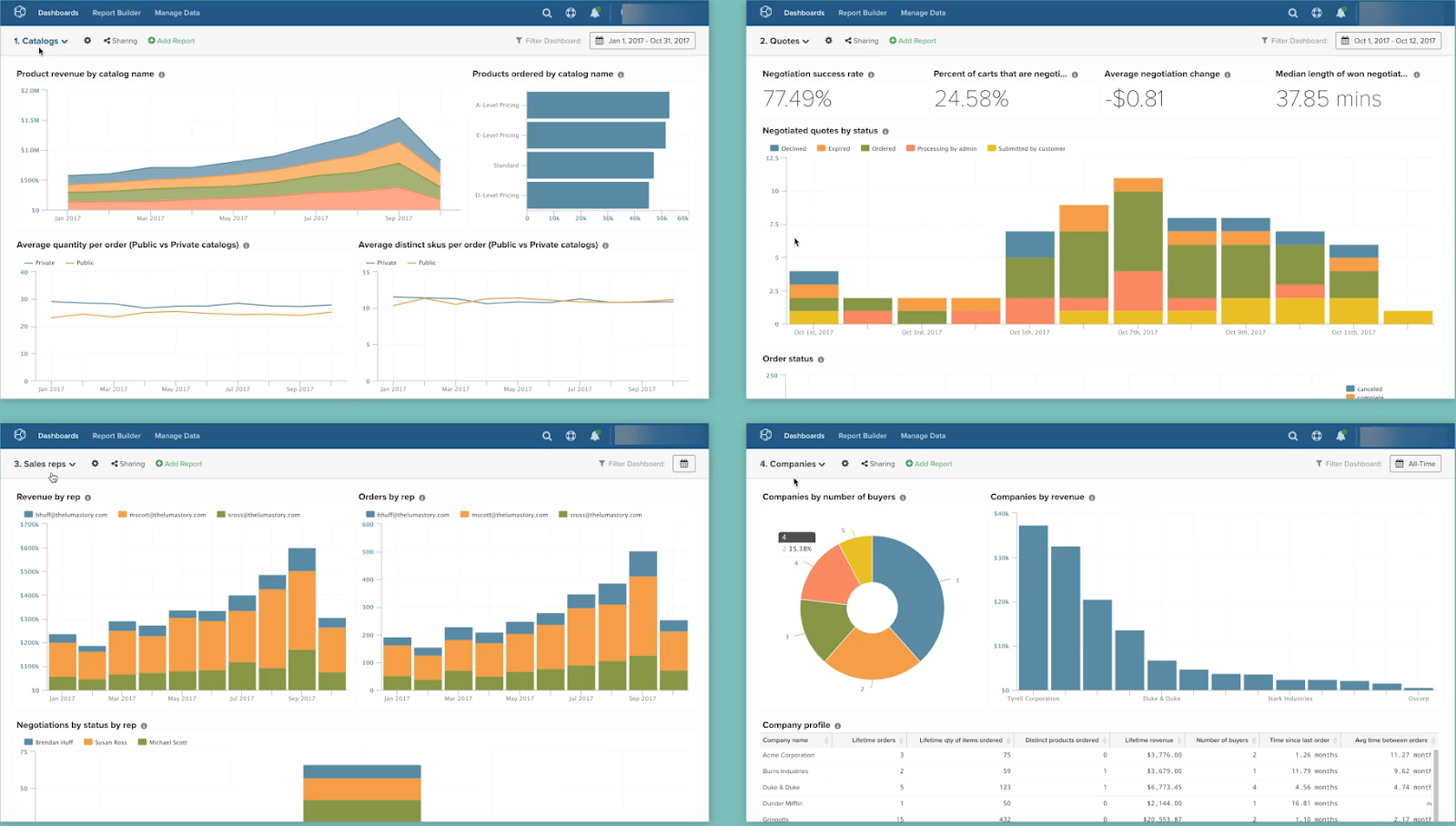Open the 3. Sales reps dashboard dropdown
The height and width of the screenshot is (826, 1456).
tap(45, 464)
